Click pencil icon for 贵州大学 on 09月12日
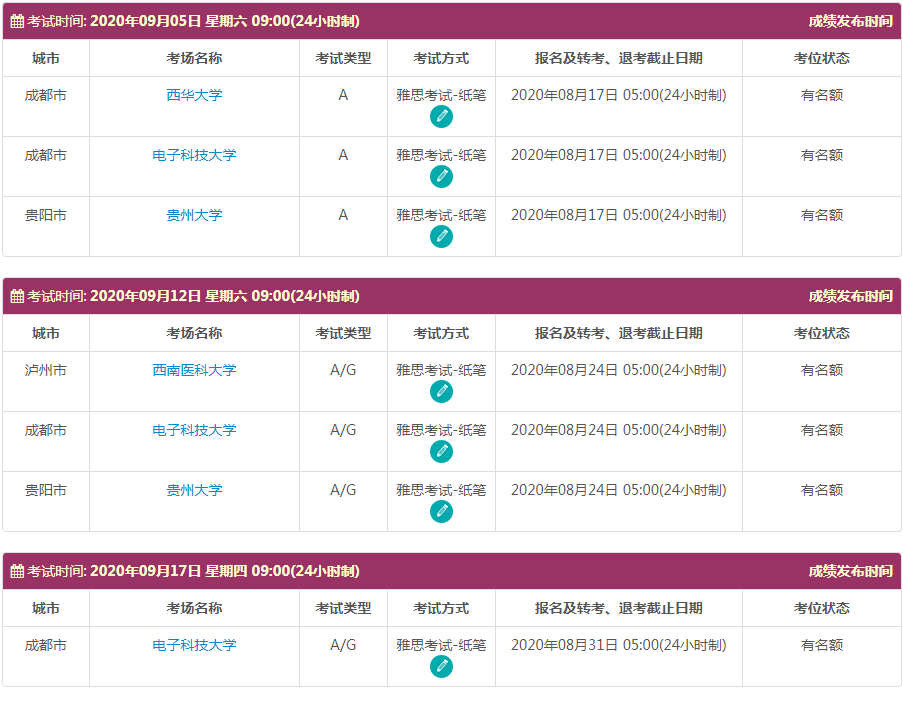 pos(441,512)
